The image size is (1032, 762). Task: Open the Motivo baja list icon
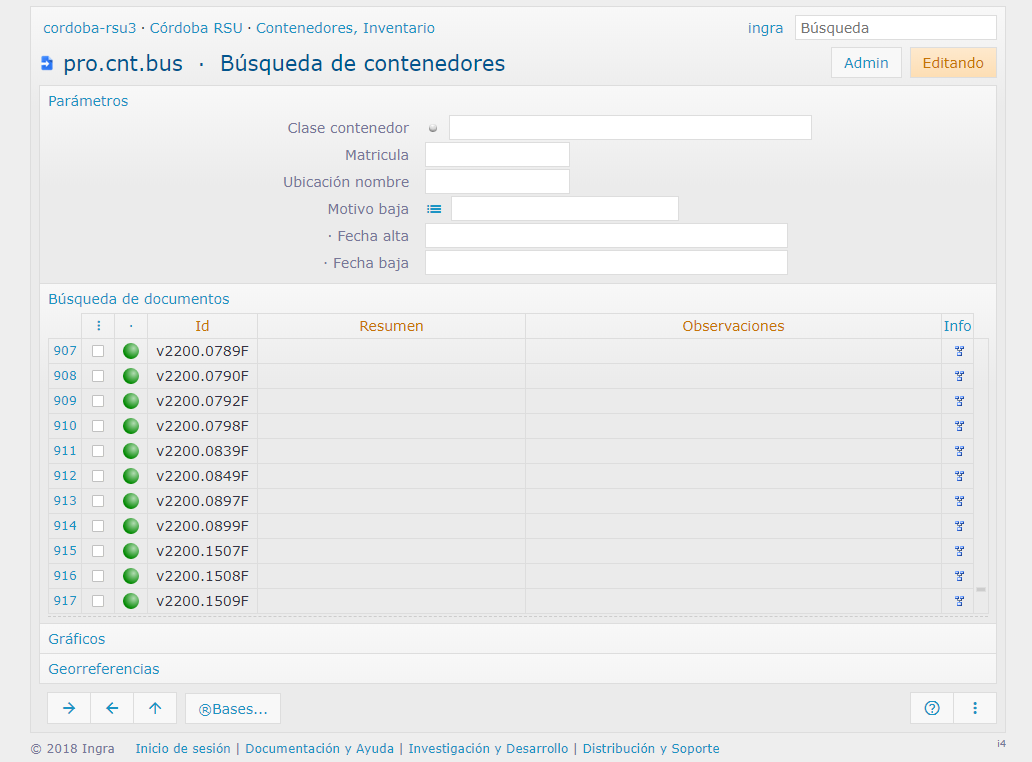[434, 209]
